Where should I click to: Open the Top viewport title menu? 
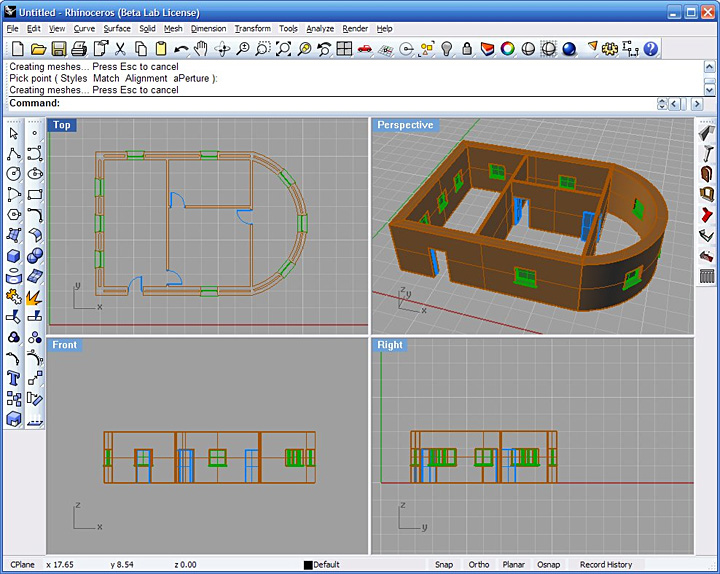pos(62,125)
